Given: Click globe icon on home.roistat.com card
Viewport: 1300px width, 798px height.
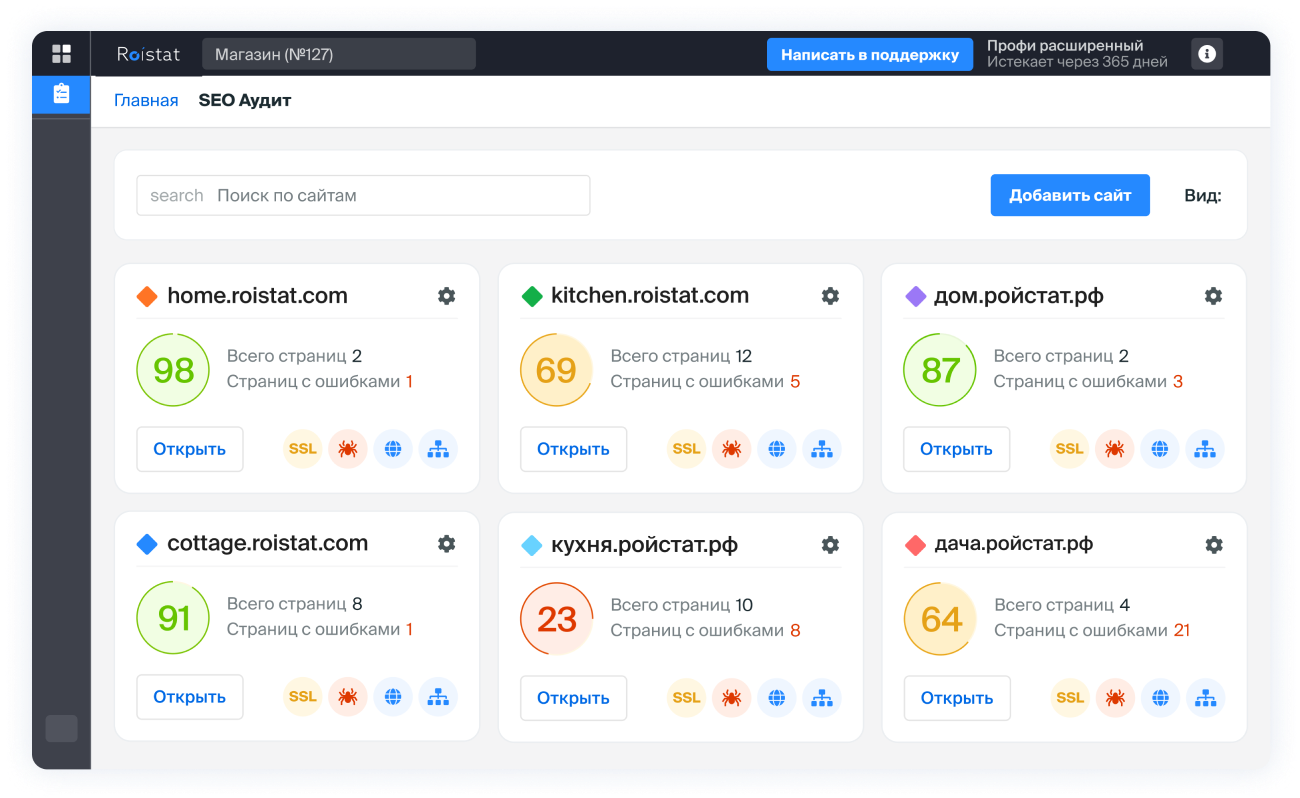Looking at the screenshot, I should 393,449.
